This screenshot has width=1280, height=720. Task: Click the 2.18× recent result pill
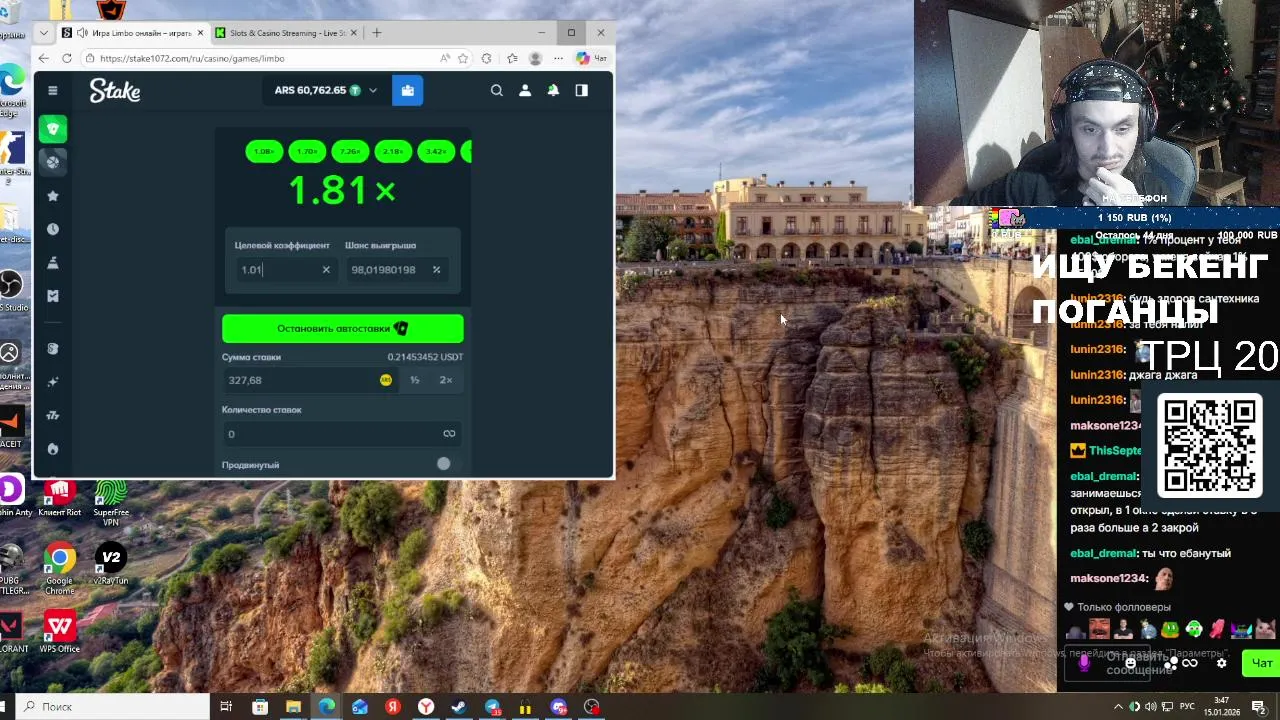[x=393, y=151]
